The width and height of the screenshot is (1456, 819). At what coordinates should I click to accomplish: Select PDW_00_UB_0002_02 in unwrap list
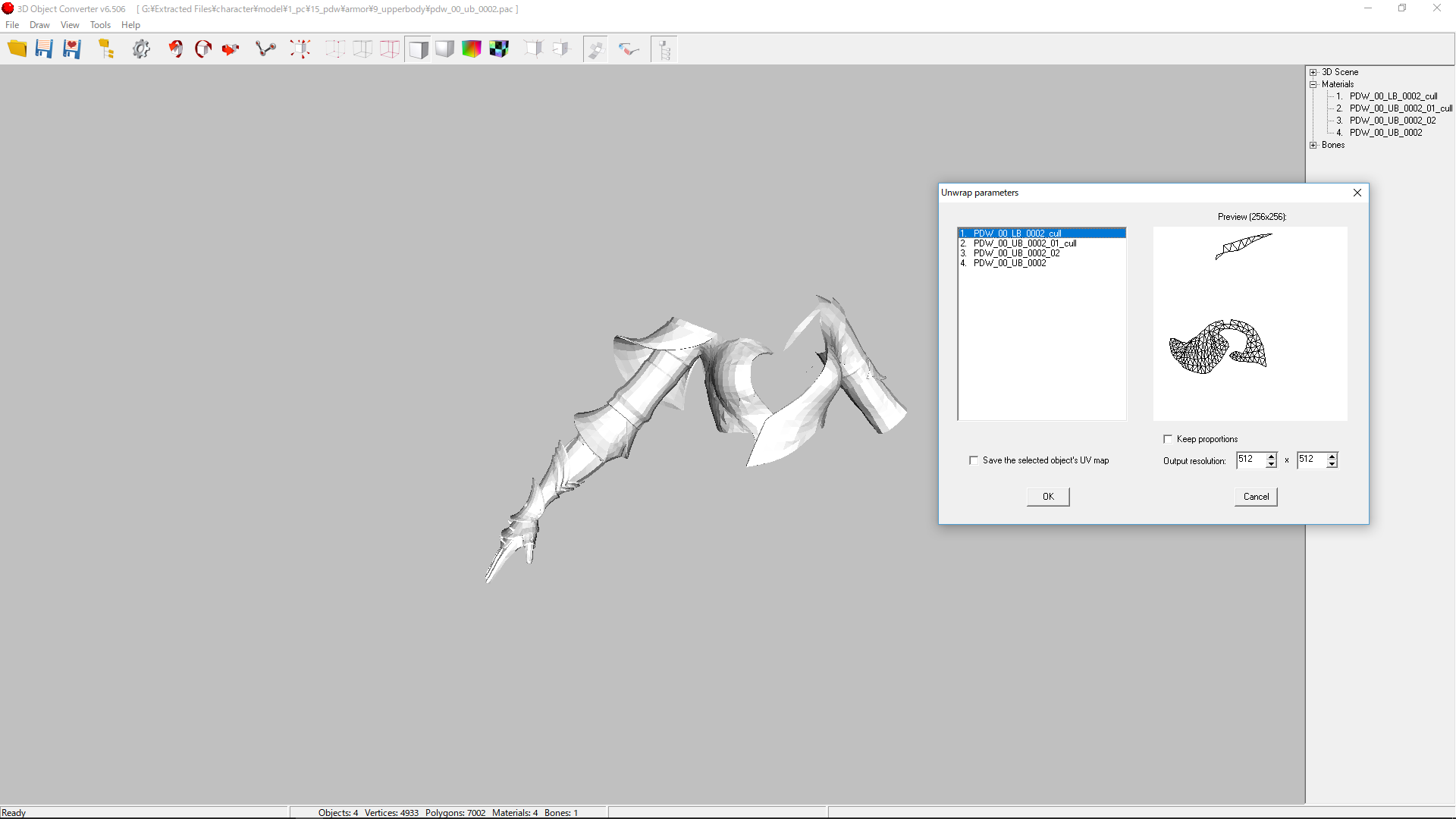click(x=1016, y=253)
